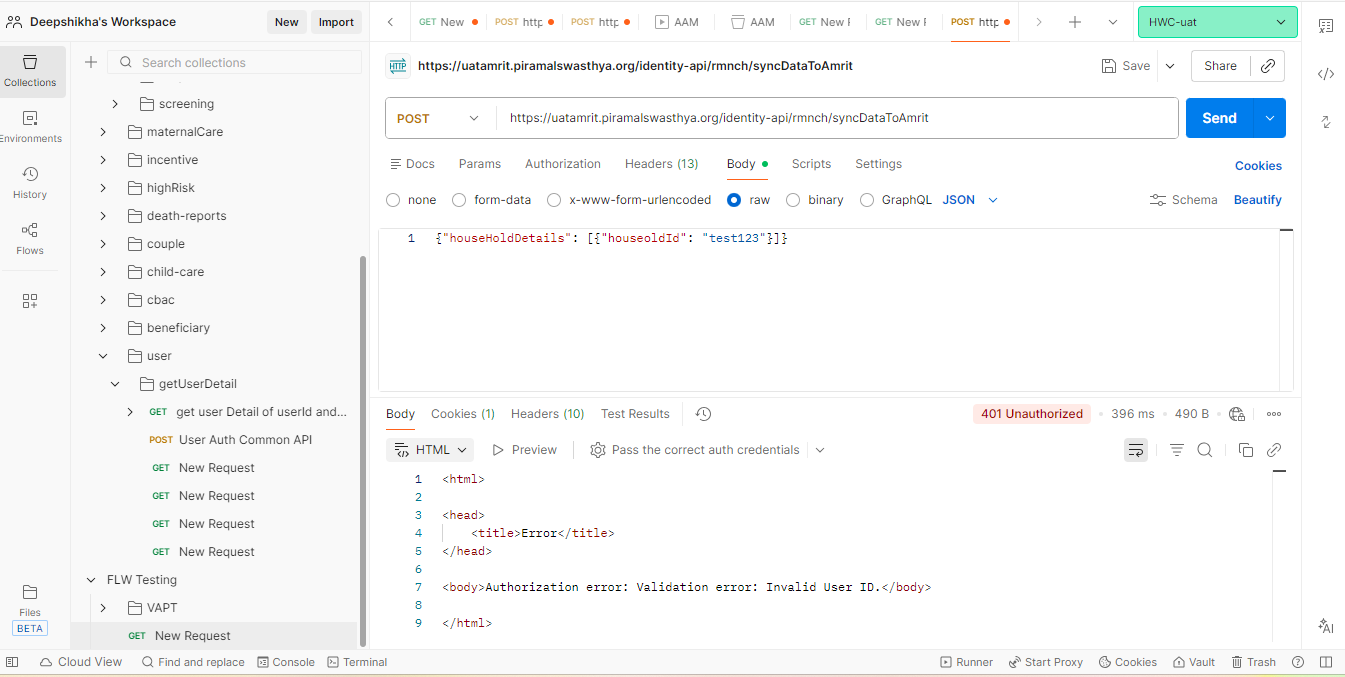Open the code snippet panel icon
1345x677 pixels.
point(1325,74)
